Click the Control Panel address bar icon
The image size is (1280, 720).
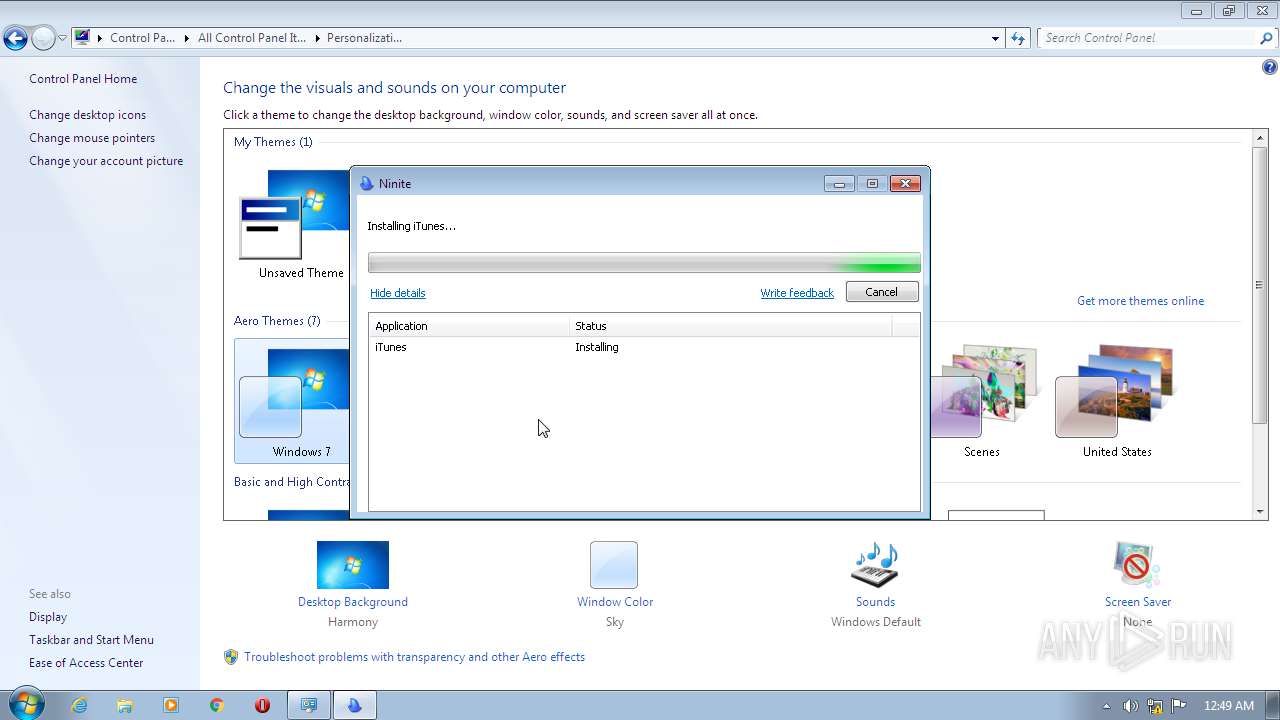pos(82,38)
